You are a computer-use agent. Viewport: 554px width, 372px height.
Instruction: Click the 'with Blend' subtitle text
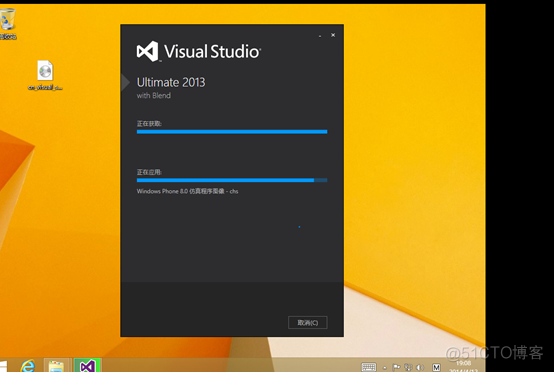coord(154,95)
